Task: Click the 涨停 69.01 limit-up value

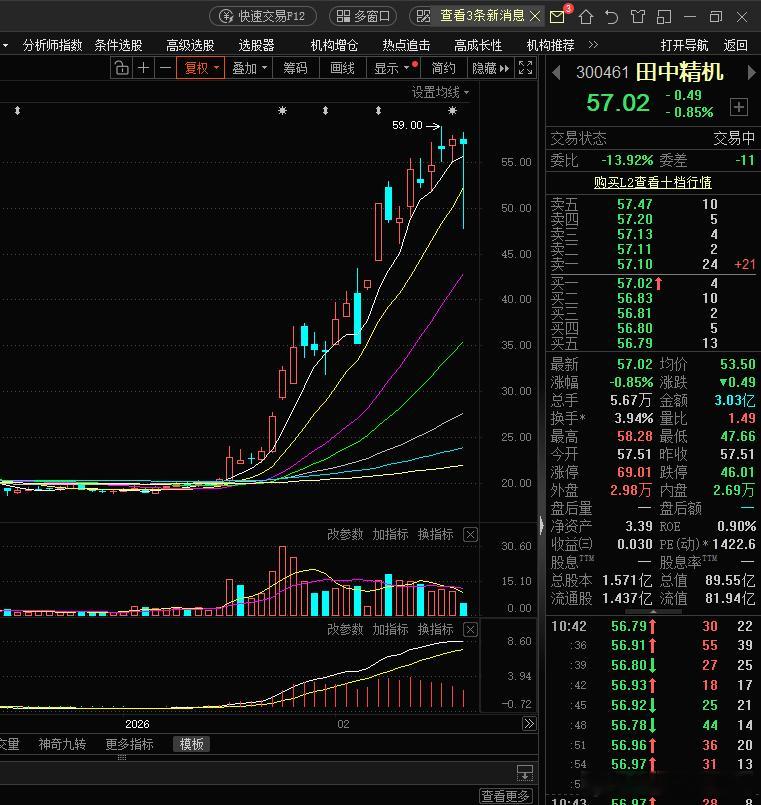Action: click(635, 472)
